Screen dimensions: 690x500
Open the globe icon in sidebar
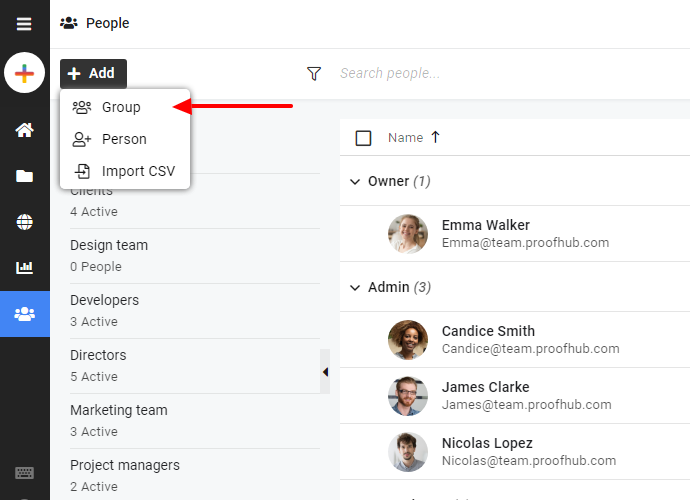(x=24, y=222)
